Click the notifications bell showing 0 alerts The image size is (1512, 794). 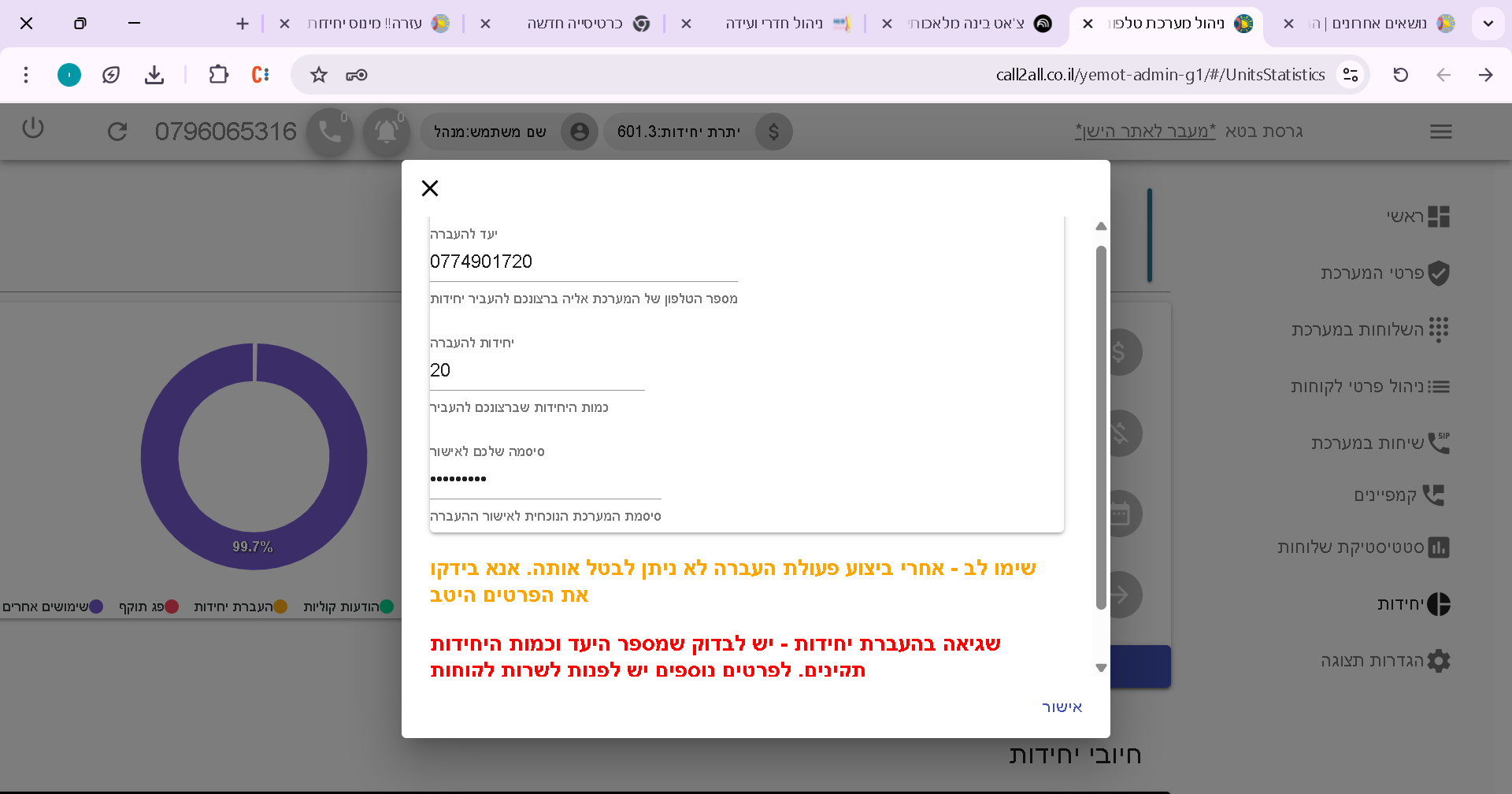click(x=385, y=132)
